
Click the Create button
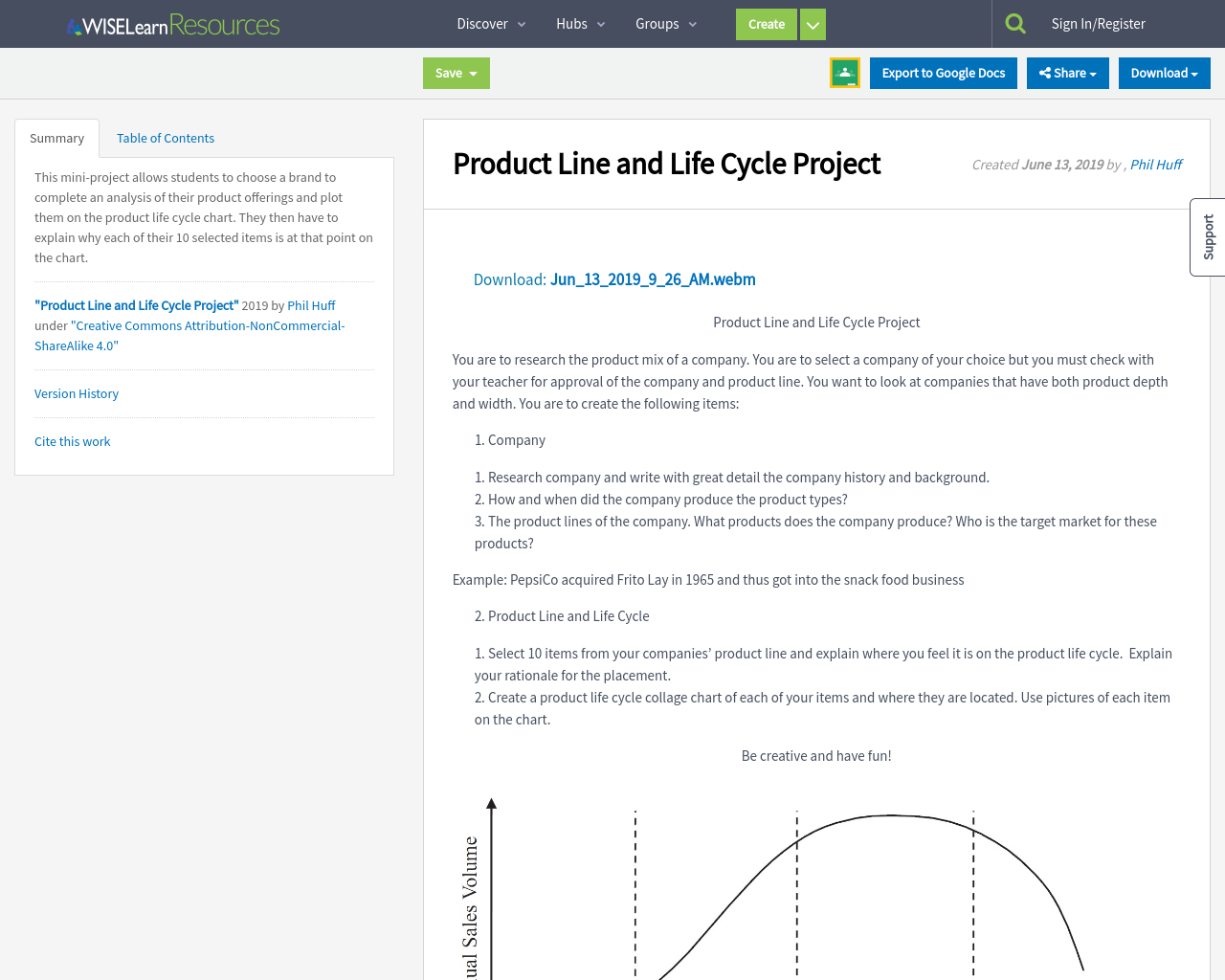tap(766, 24)
